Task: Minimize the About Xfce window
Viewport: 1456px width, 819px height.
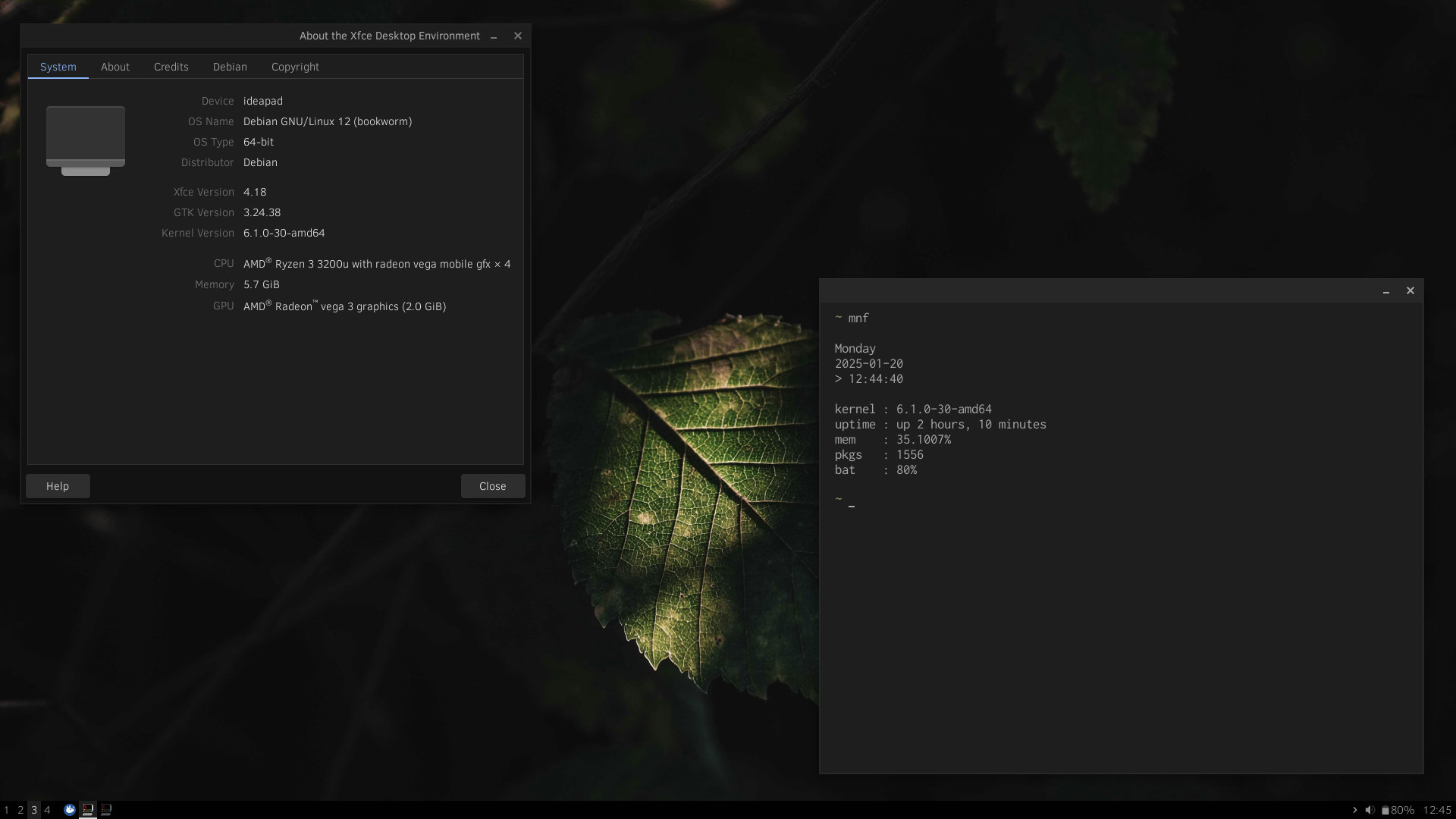Action: (x=494, y=36)
